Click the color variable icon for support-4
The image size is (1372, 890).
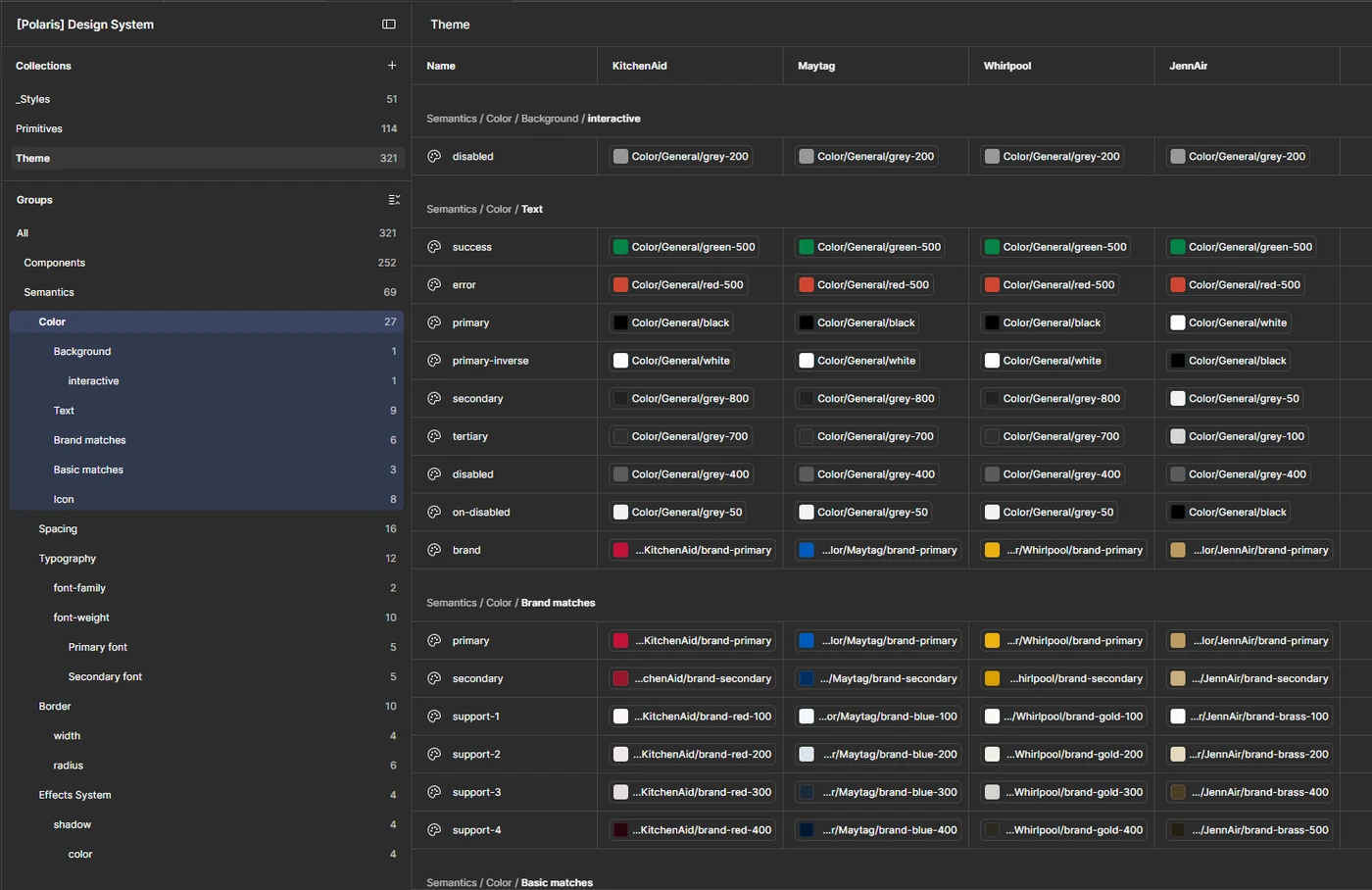[434, 830]
